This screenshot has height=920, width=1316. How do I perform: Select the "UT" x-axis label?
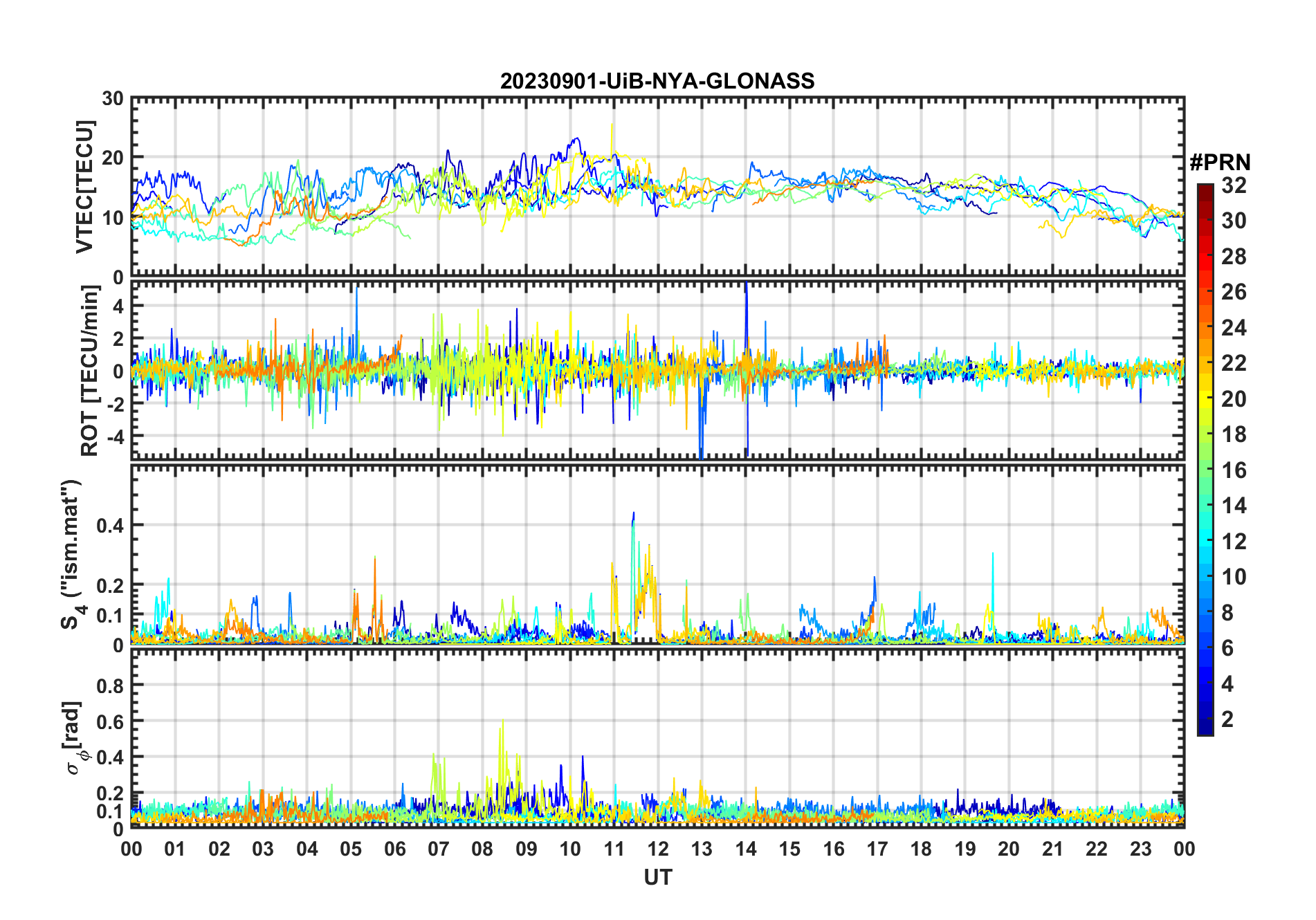657,877
